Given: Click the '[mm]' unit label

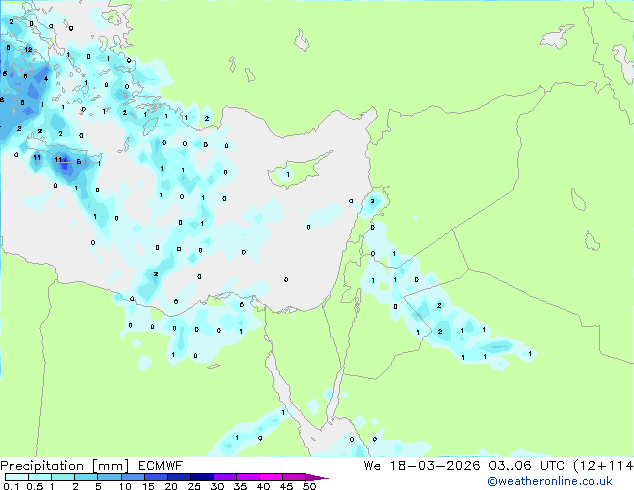Looking at the screenshot, I should click(x=110, y=466).
